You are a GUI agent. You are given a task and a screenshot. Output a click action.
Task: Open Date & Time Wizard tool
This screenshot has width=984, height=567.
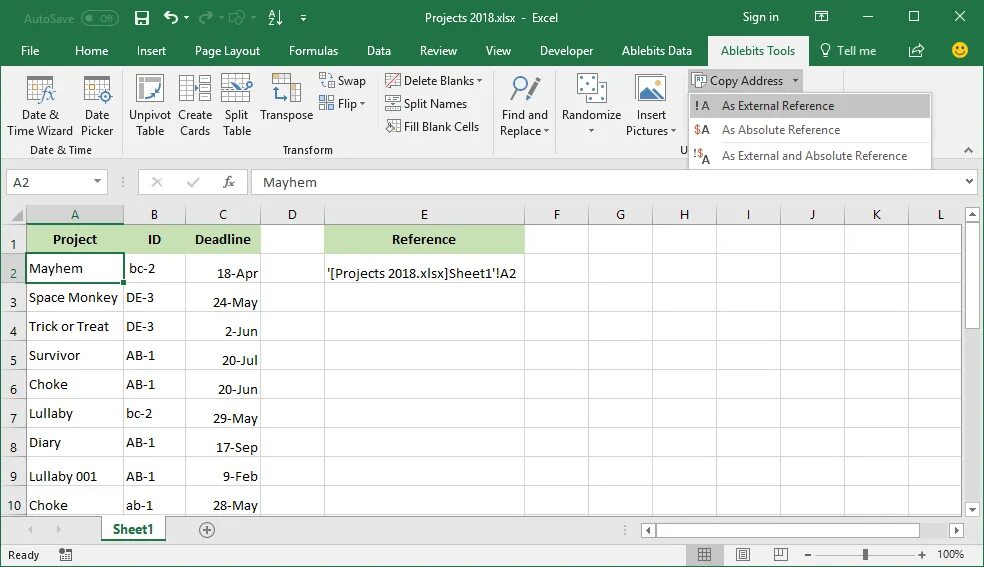(40, 105)
